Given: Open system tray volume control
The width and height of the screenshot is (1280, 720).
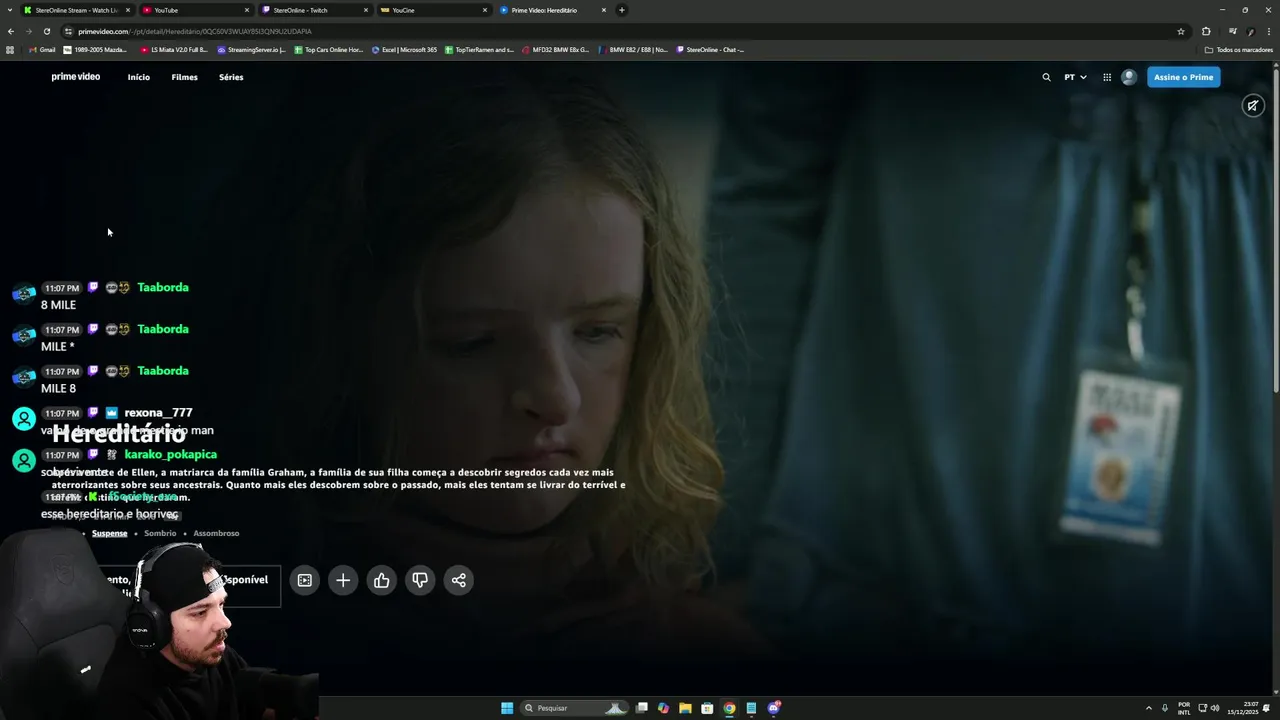Looking at the screenshot, I should (x=1215, y=708).
